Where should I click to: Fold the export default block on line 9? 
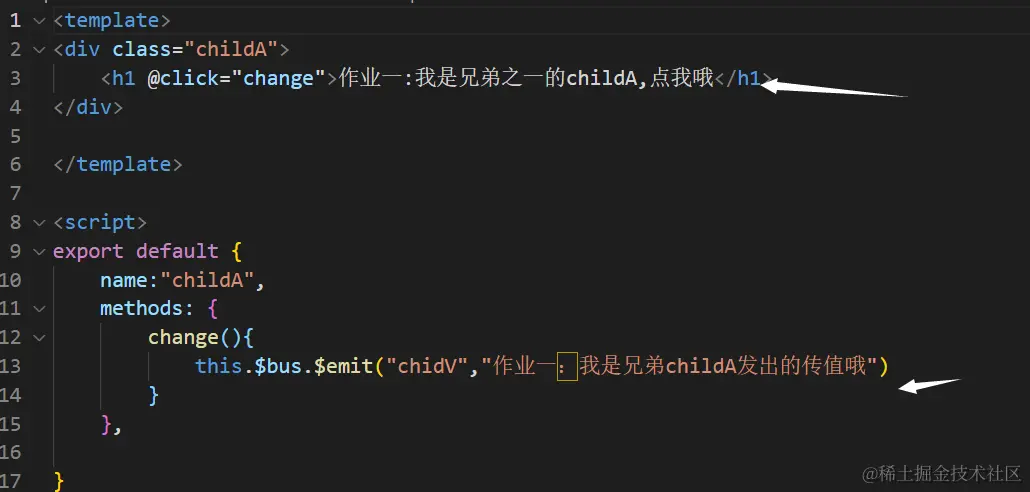(38, 251)
